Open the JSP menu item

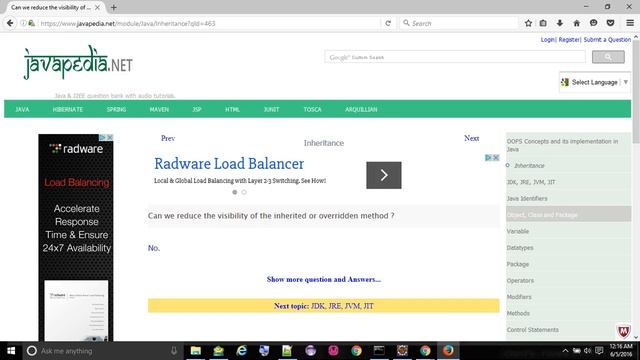pyautogui.click(x=197, y=109)
